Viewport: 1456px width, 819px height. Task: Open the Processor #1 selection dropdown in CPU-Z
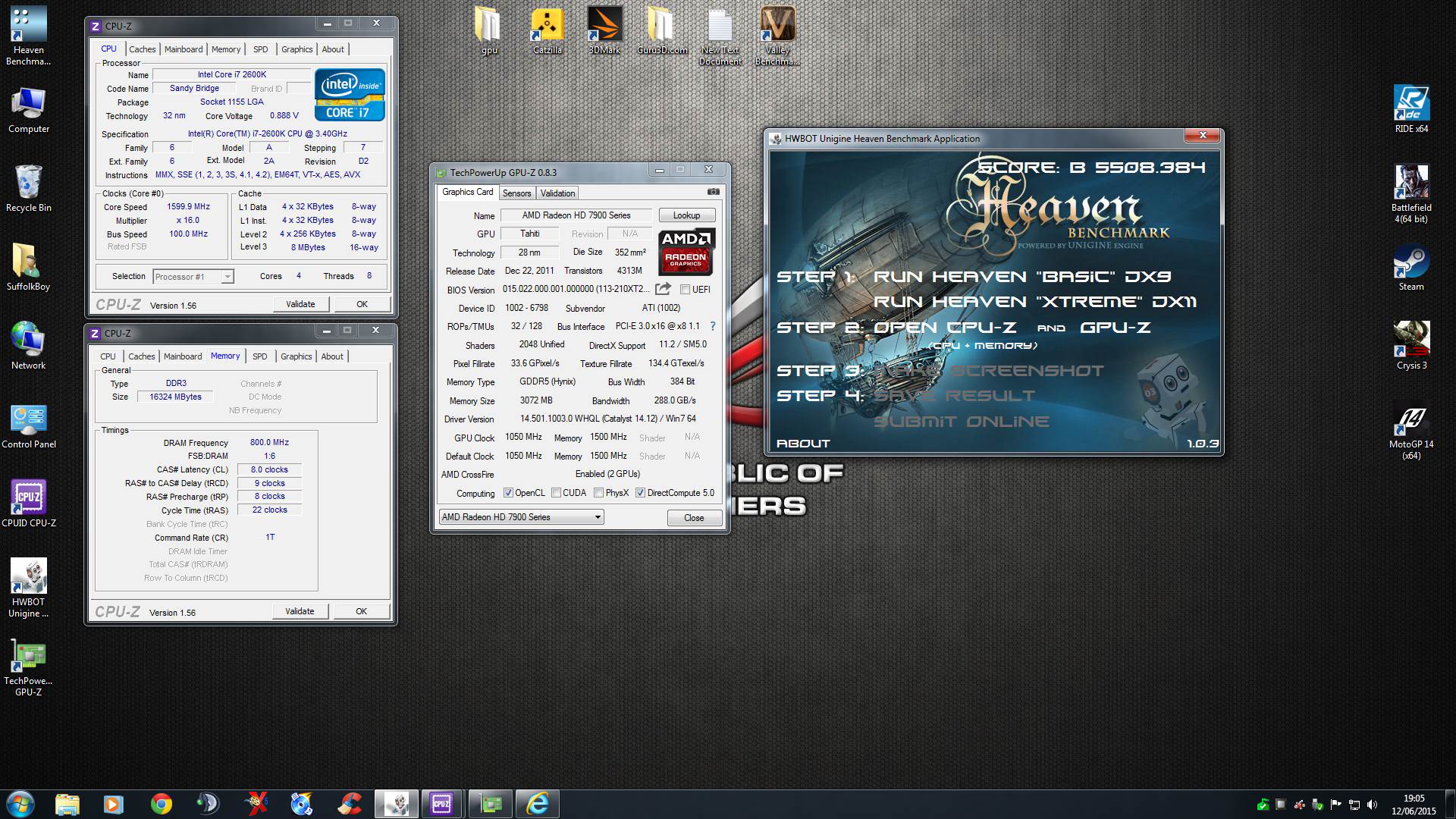tap(193, 277)
